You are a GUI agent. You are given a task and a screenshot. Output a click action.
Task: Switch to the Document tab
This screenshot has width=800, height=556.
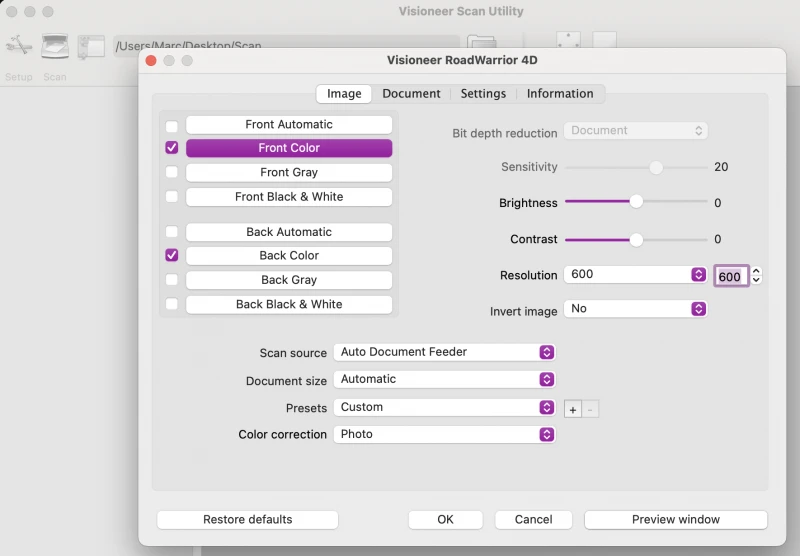point(411,94)
